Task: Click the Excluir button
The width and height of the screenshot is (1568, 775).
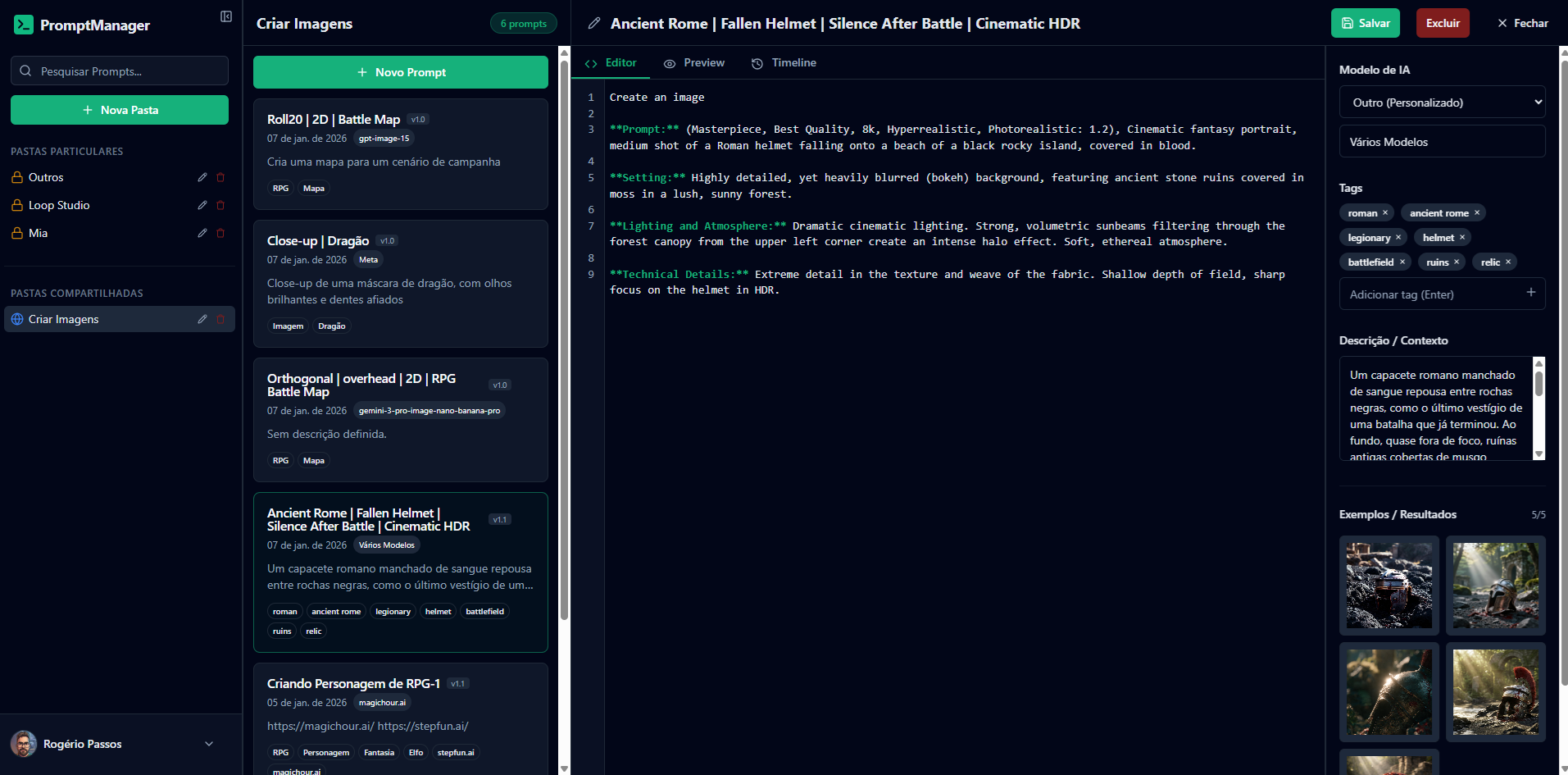Action: pyautogui.click(x=1442, y=22)
